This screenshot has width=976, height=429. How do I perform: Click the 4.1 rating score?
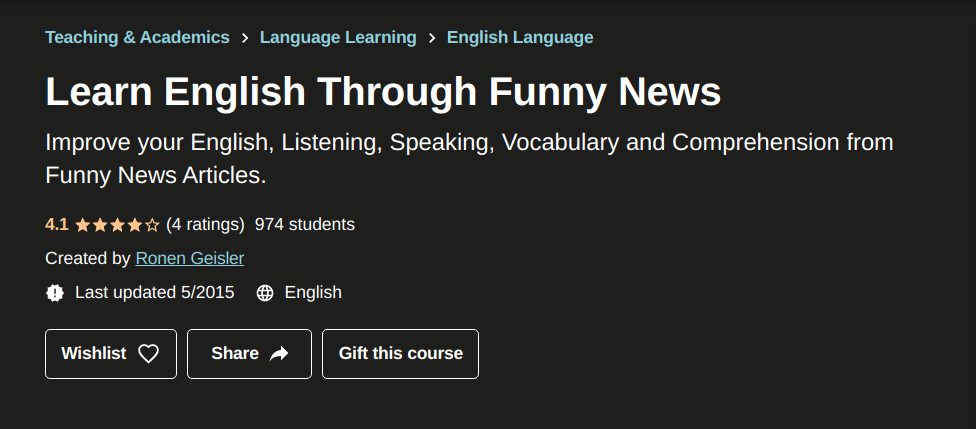56,224
